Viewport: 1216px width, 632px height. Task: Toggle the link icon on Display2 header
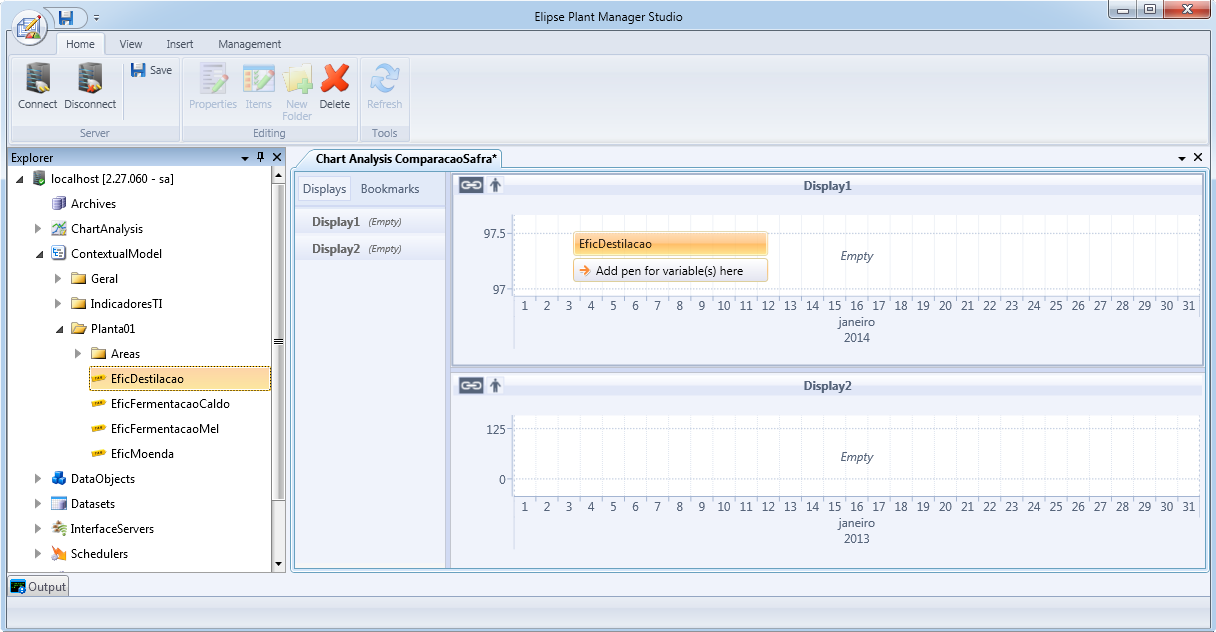coord(470,385)
